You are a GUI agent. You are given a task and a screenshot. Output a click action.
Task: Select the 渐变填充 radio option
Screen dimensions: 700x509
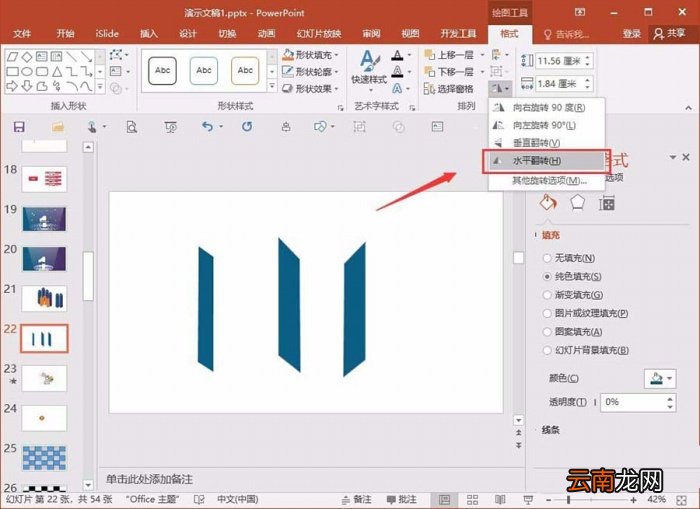coord(547,295)
